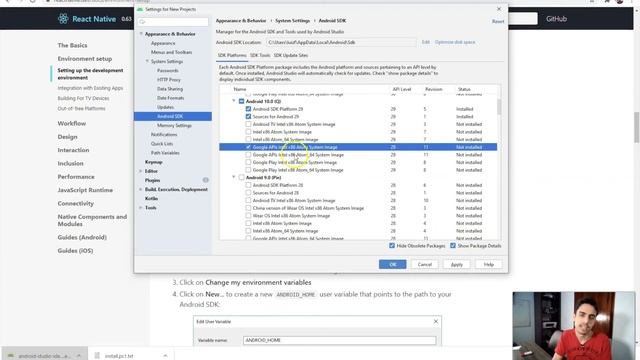
Task: Collapse Android 10.0 (Q) tree group
Action: [x=234, y=101]
